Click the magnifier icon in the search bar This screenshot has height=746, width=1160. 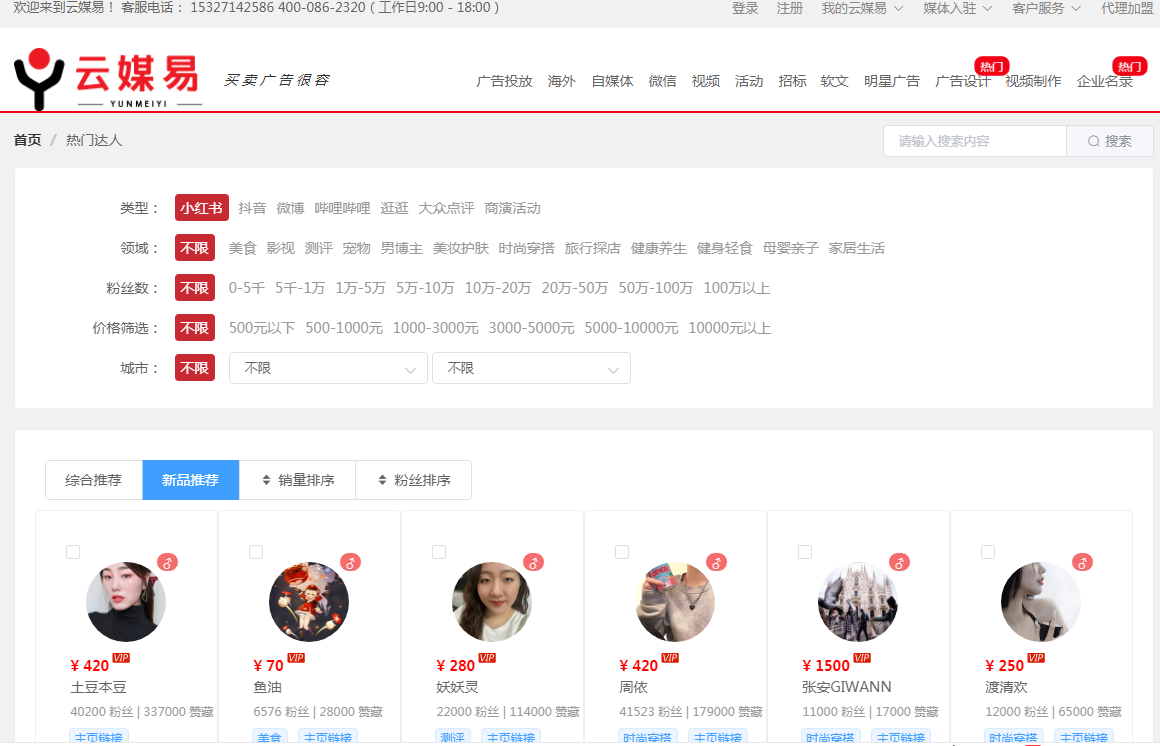tap(1093, 141)
